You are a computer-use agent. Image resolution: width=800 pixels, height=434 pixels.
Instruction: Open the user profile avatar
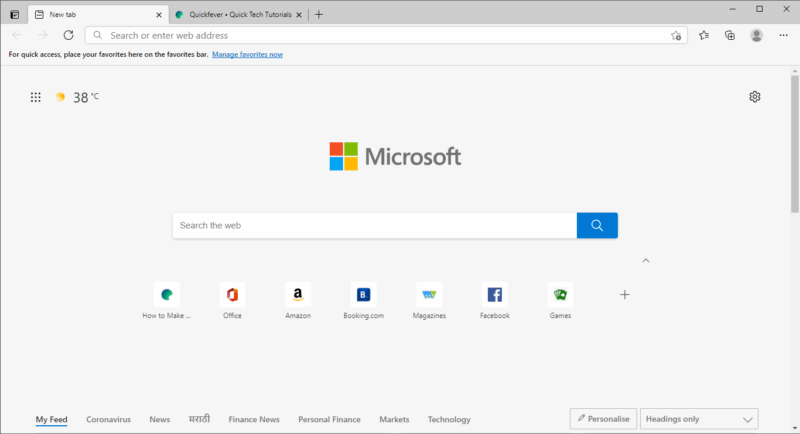click(x=756, y=35)
